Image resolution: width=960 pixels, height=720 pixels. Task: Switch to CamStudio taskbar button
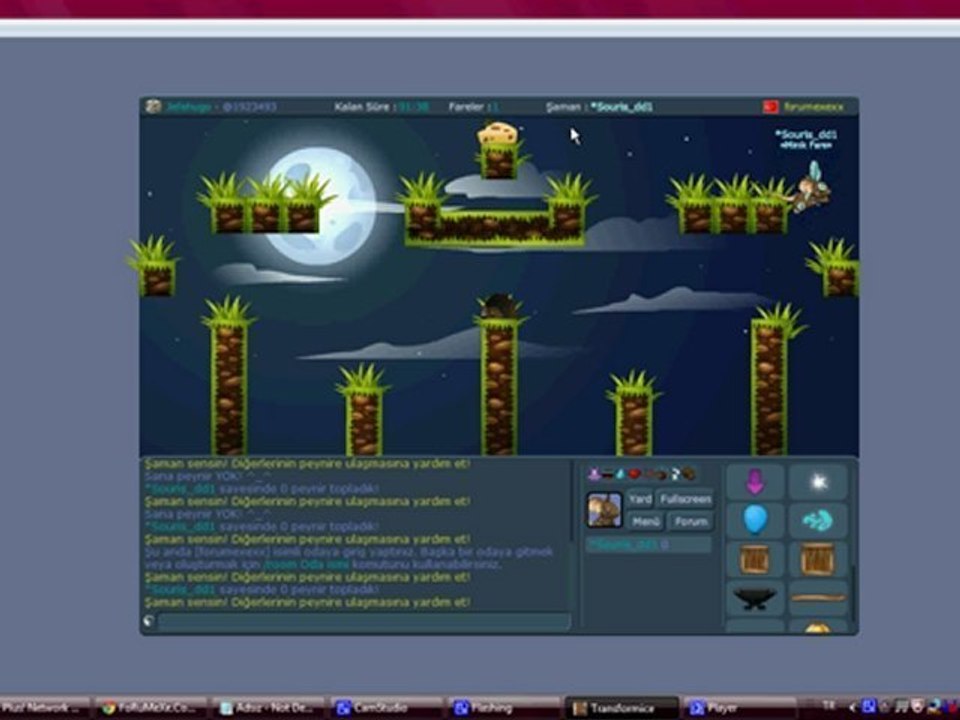[x=387, y=708]
